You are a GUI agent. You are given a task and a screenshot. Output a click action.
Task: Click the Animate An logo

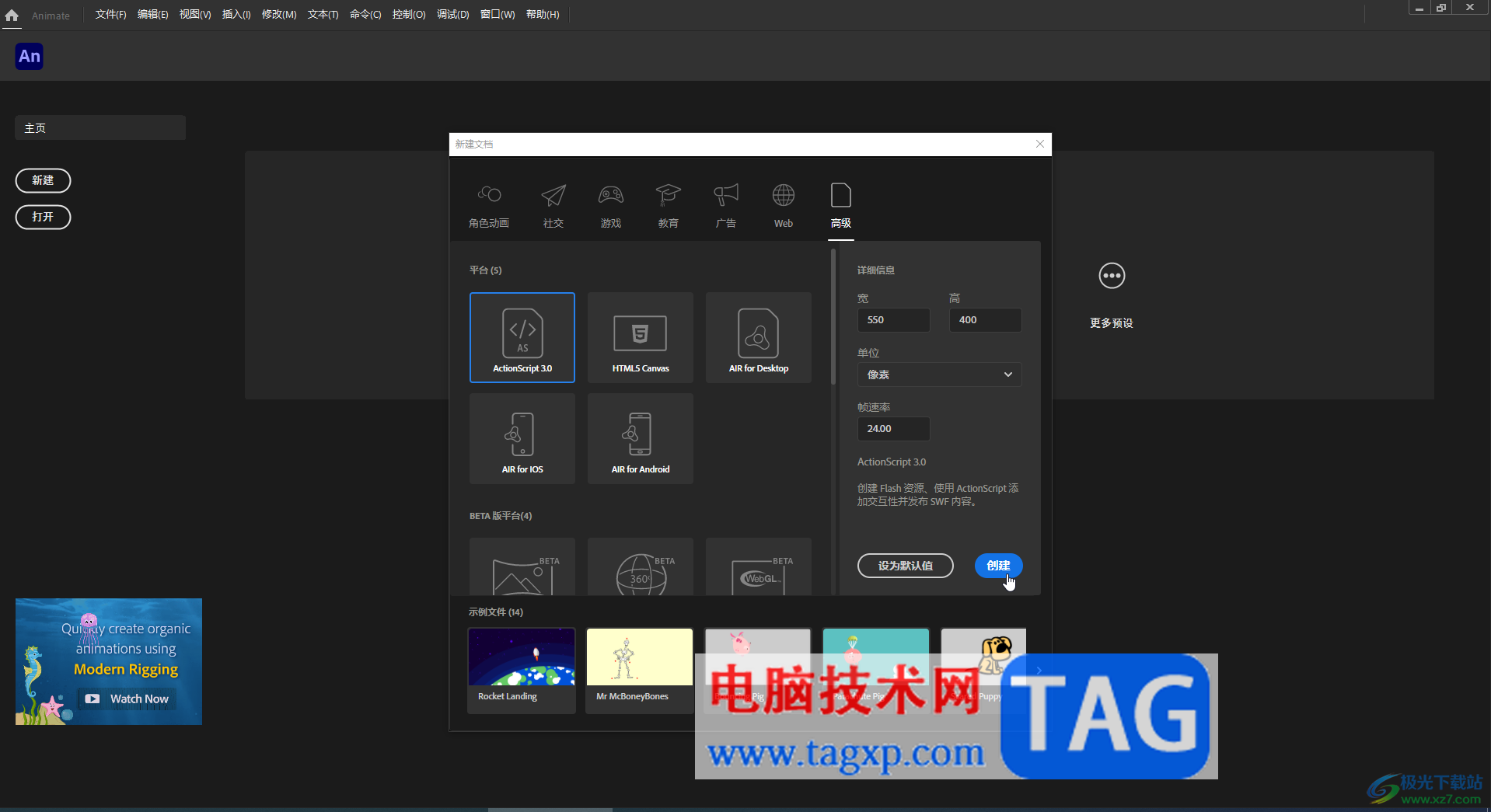pos(30,56)
